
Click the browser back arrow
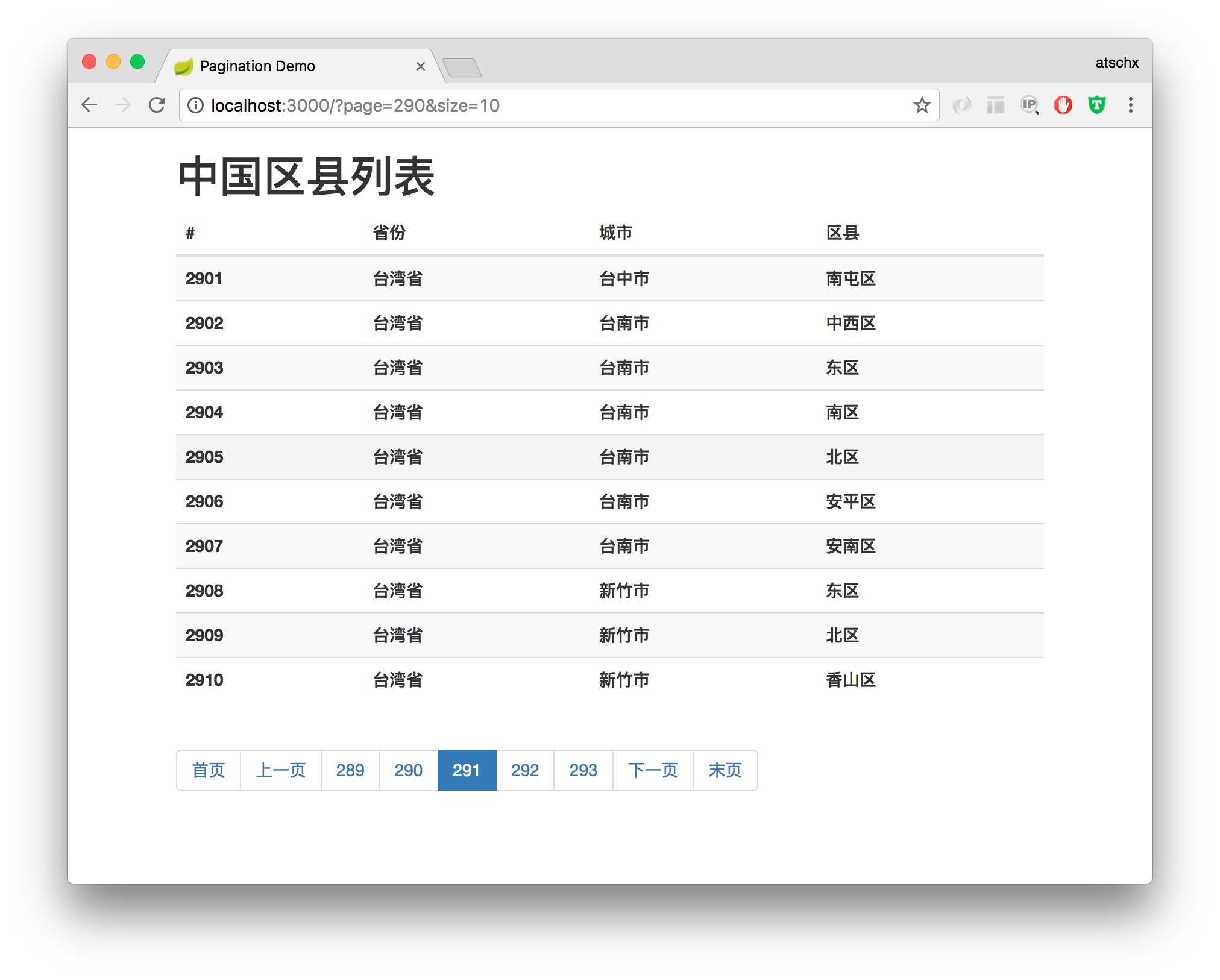[x=89, y=105]
